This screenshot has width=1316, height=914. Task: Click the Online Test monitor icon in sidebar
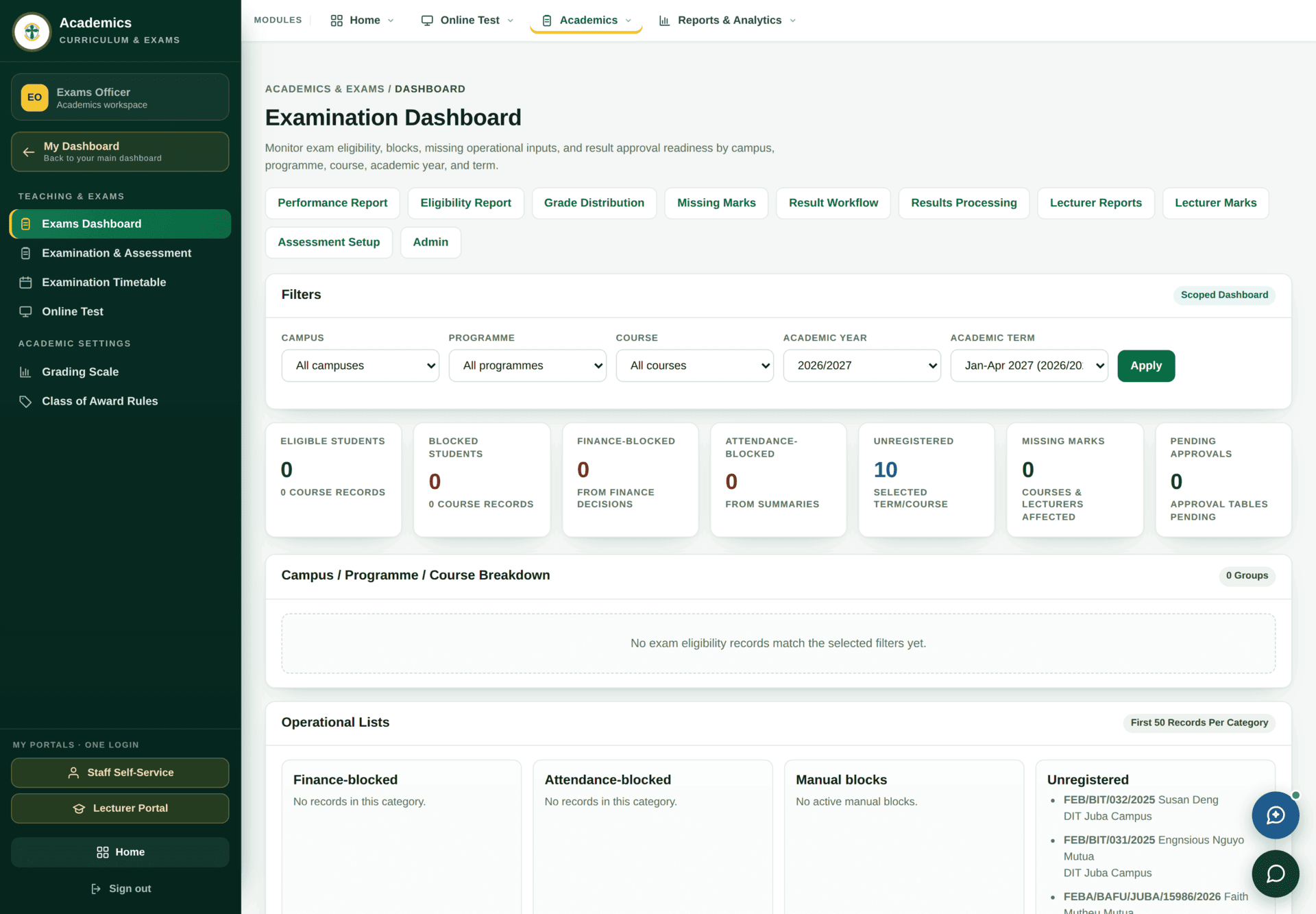(25, 311)
